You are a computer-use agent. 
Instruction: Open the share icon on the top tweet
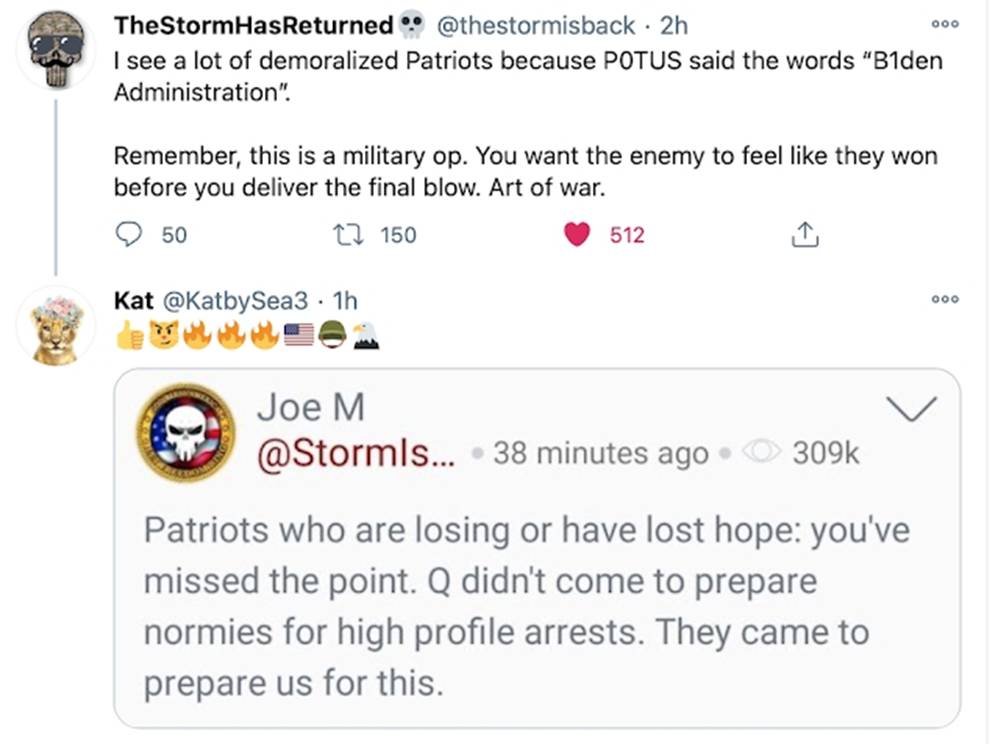click(x=804, y=233)
